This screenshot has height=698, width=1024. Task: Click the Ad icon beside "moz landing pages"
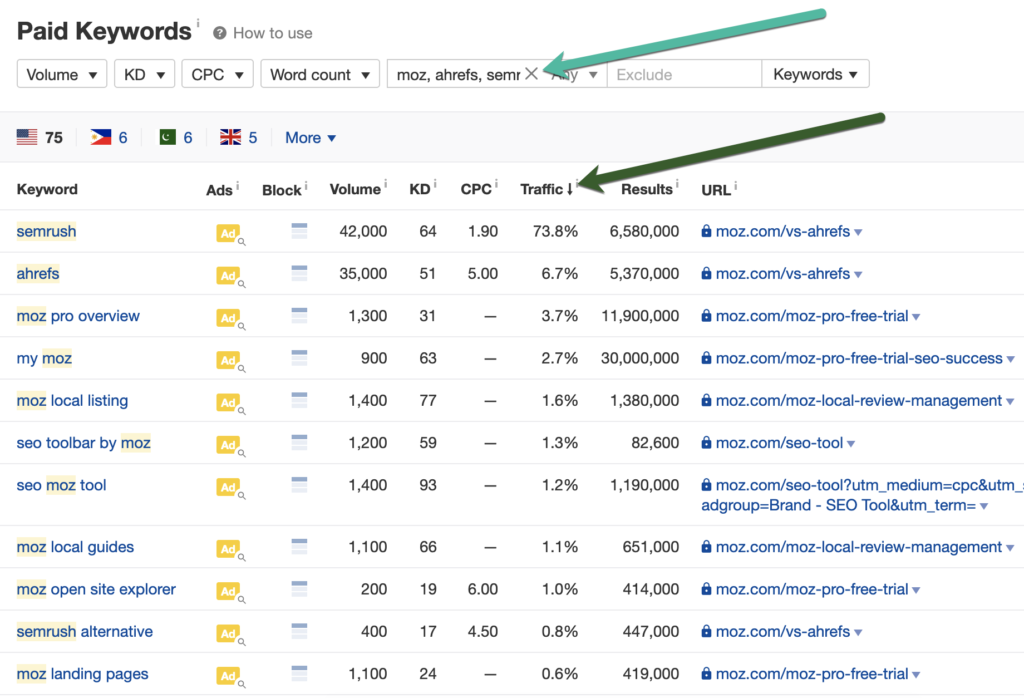point(229,673)
